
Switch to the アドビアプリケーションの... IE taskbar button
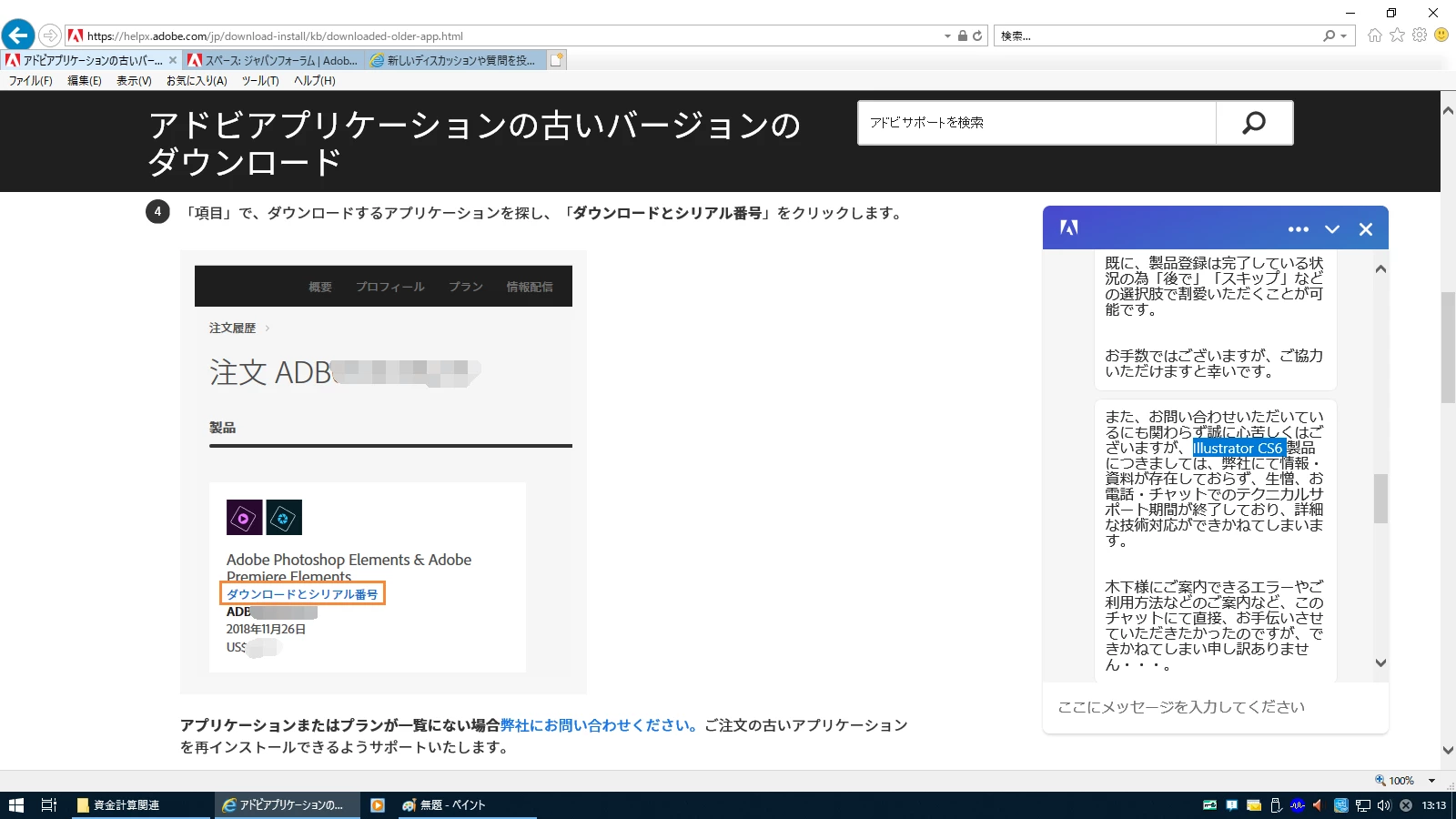pos(287,805)
